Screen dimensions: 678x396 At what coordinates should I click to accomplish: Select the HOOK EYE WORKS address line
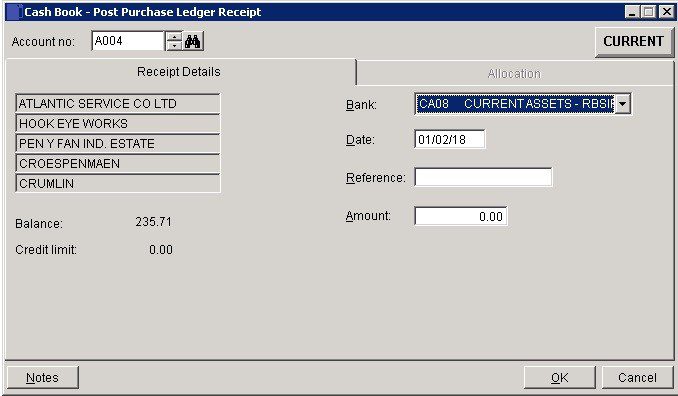118,124
